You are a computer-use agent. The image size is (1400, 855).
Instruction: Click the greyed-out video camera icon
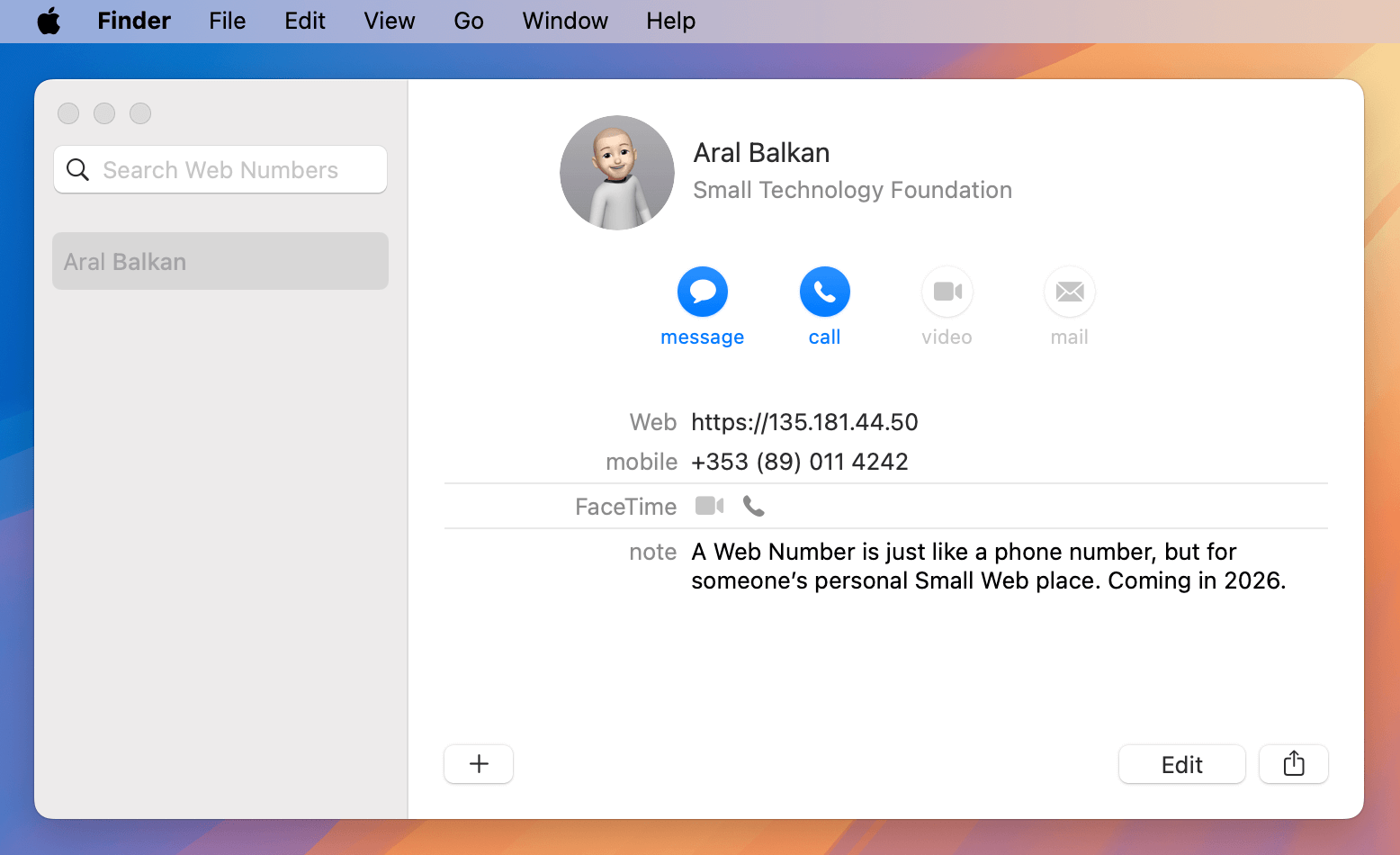(947, 292)
